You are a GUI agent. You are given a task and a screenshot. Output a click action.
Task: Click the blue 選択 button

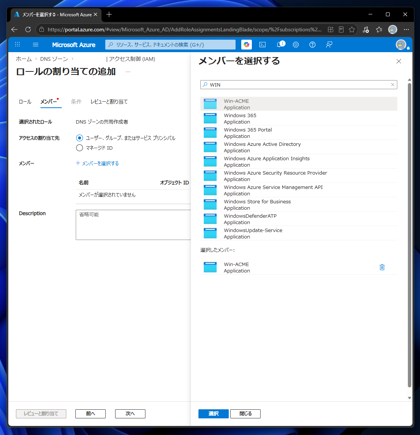(213, 414)
